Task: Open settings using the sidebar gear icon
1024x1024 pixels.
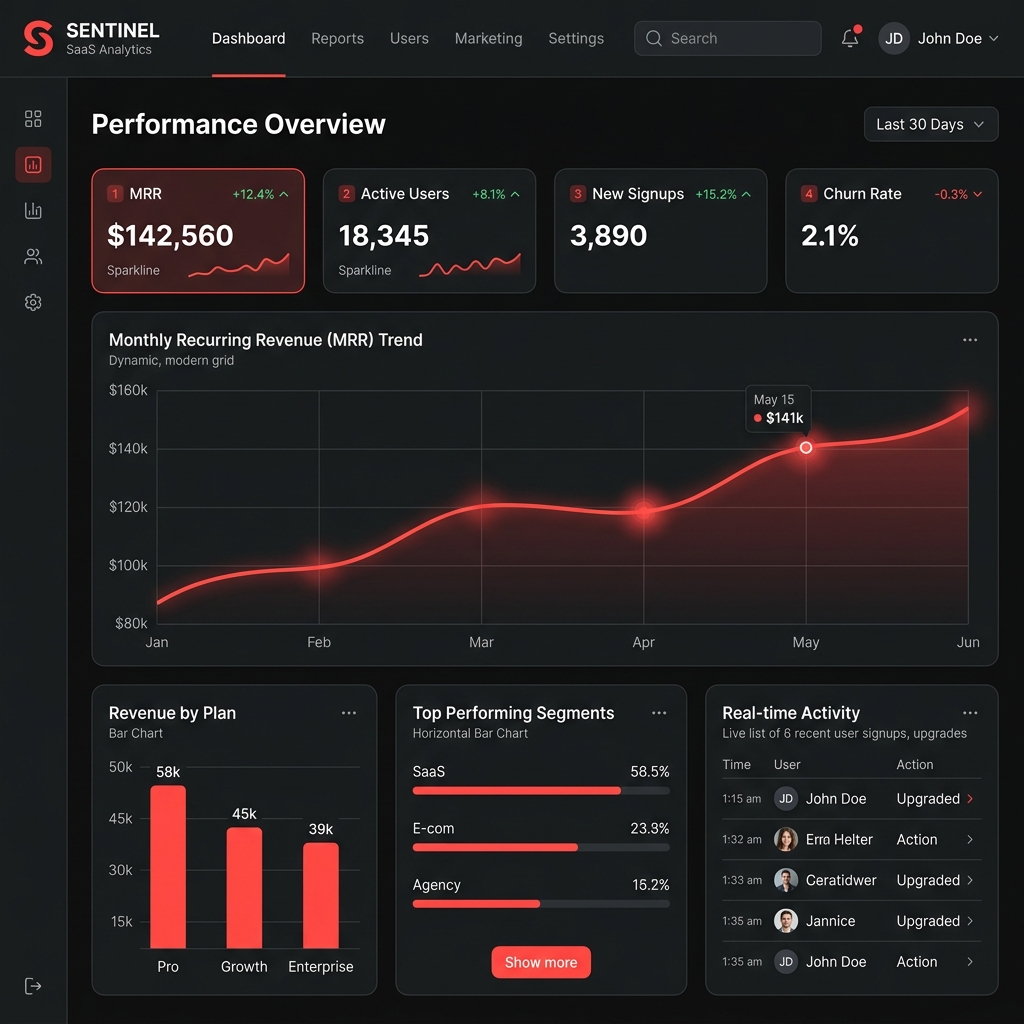Action: pos(33,302)
